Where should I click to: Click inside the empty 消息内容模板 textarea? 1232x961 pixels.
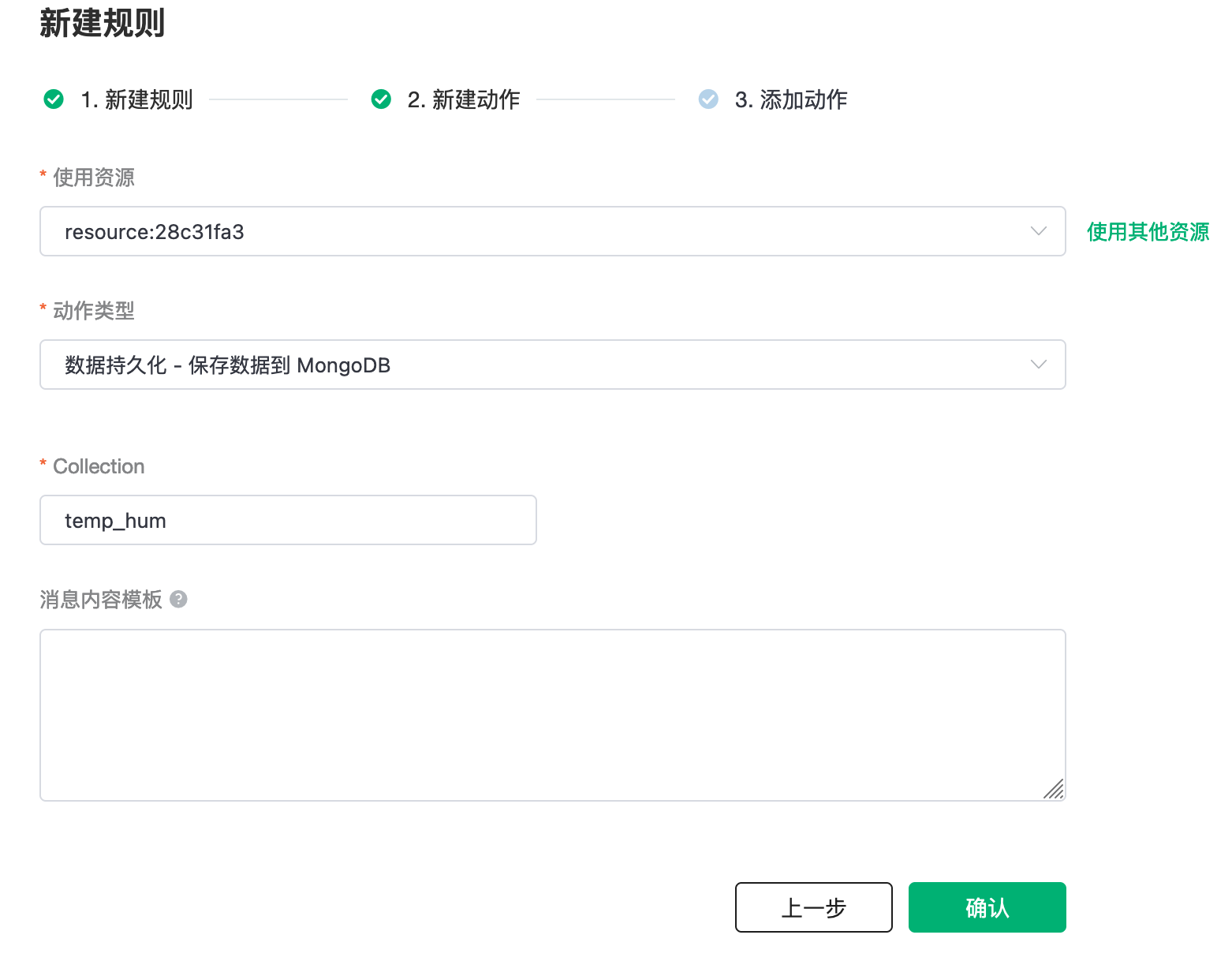point(552,715)
